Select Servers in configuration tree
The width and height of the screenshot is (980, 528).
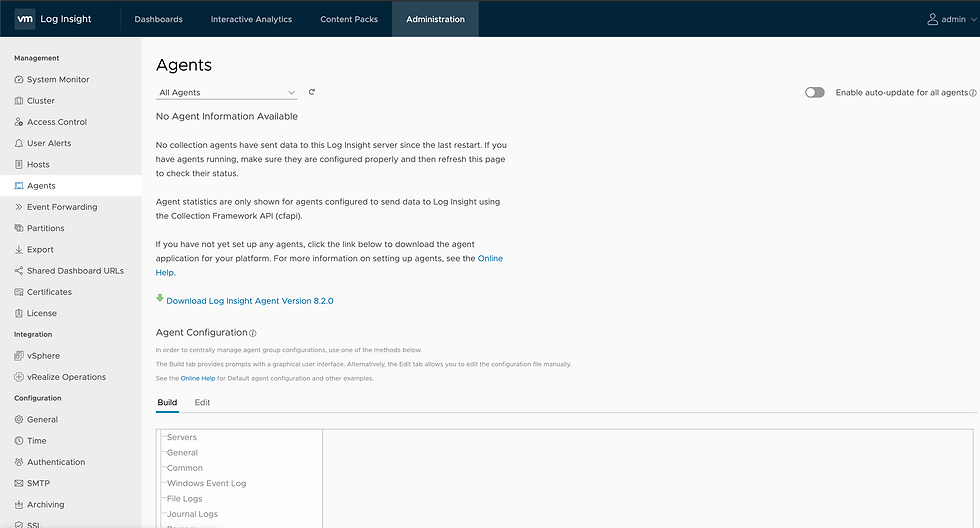click(181, 437)
